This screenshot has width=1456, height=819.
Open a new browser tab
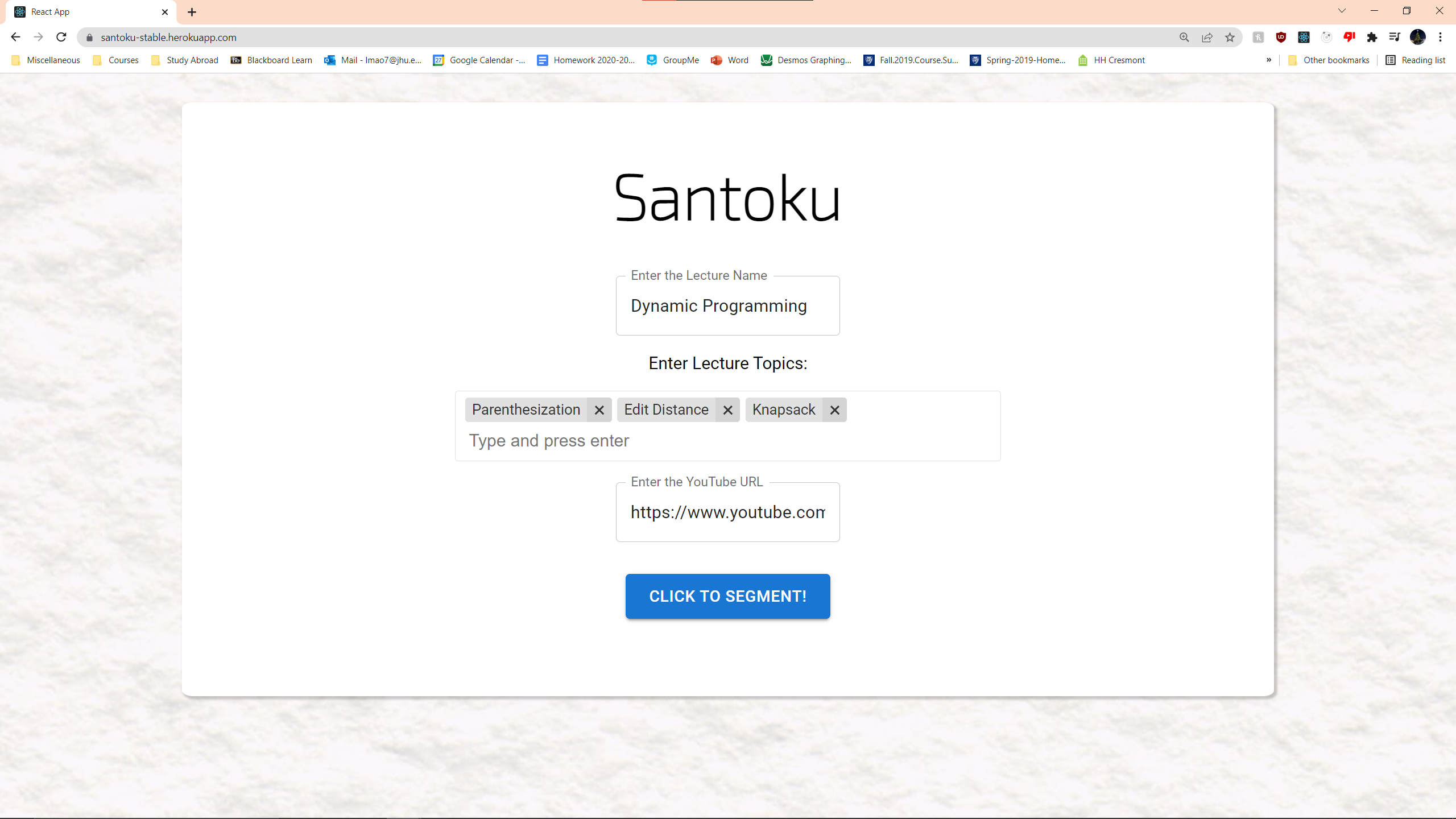(x=192, y=12)
